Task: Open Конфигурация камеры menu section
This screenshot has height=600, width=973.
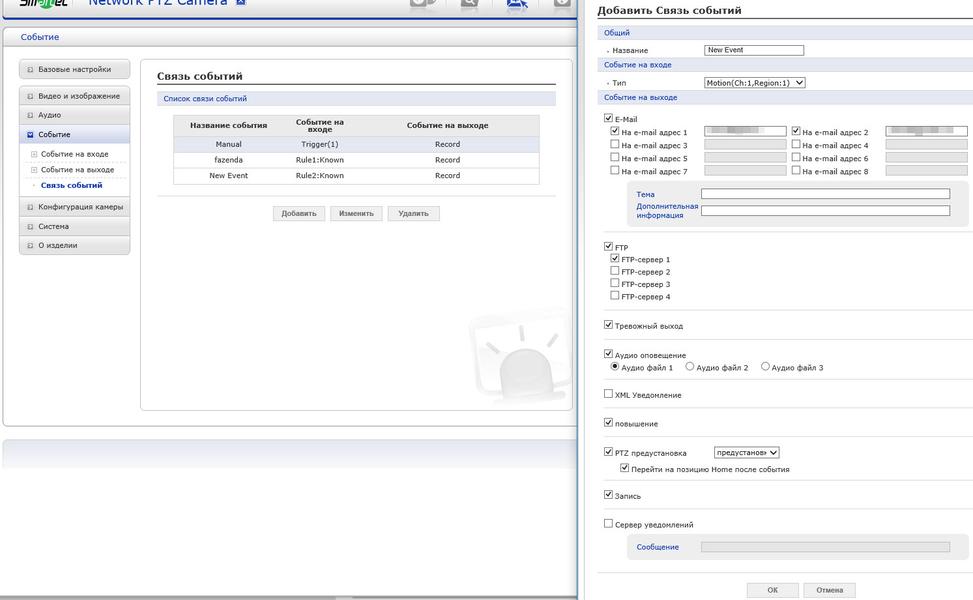Action: click(74, 207)
